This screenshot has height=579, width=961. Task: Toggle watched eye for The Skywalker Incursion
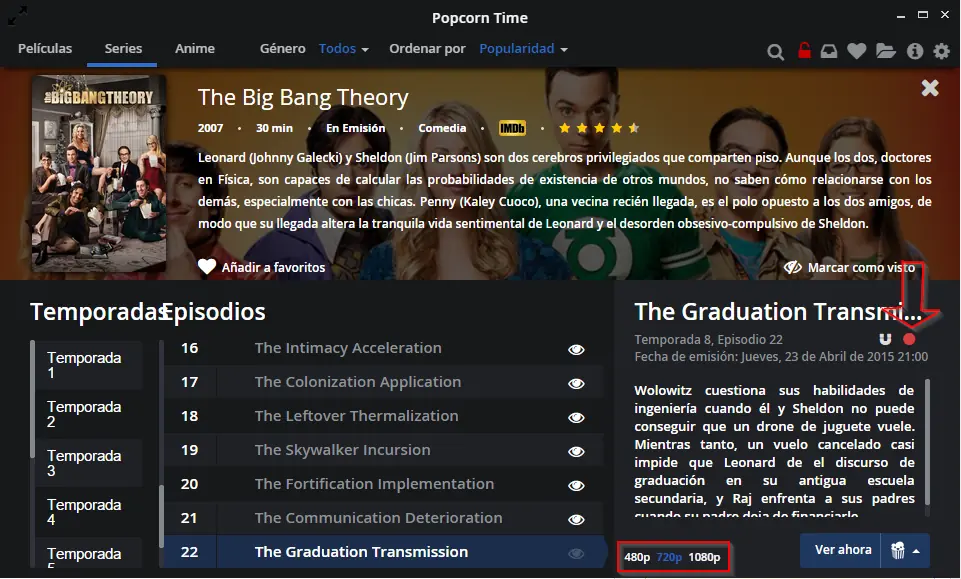click(x=576, y=452)
